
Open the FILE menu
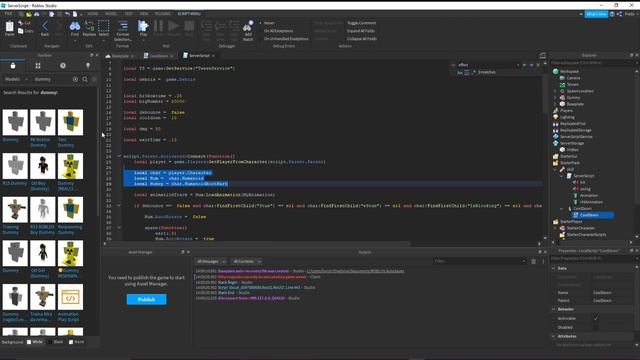8,14
